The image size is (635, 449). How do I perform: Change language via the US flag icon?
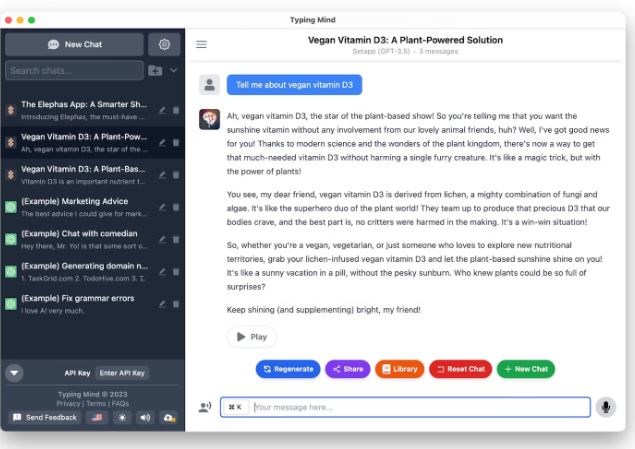(97, 417)
